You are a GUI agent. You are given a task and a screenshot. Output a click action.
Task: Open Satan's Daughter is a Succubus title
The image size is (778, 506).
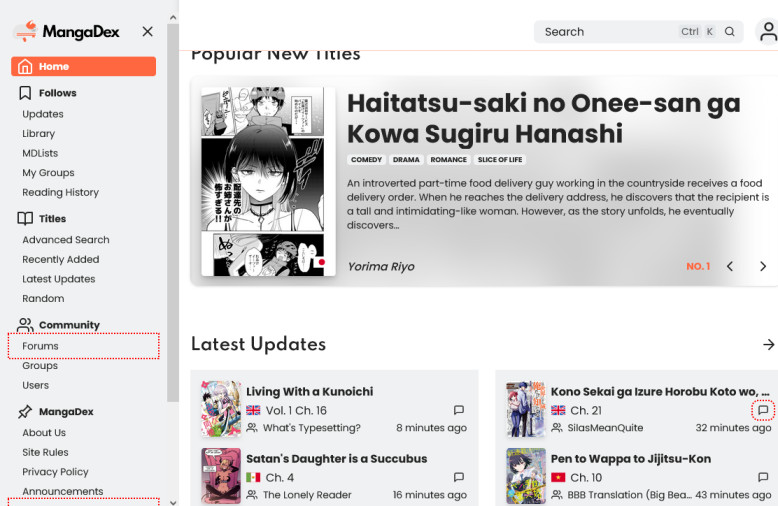click(x=336, y=459)
